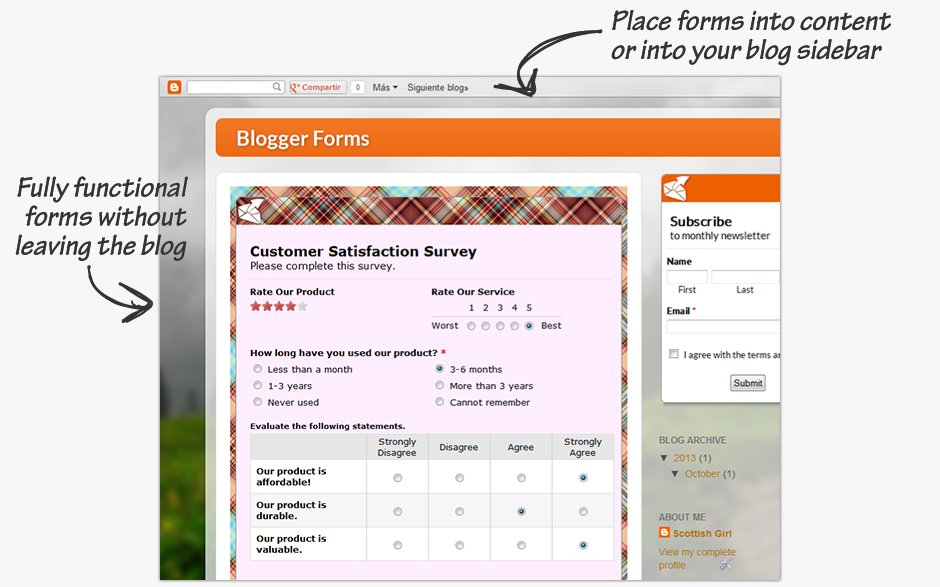This screenshot has height=587, width=940.
Task: Open 'View my complete profile' link
Action: (x=697, y=558)
